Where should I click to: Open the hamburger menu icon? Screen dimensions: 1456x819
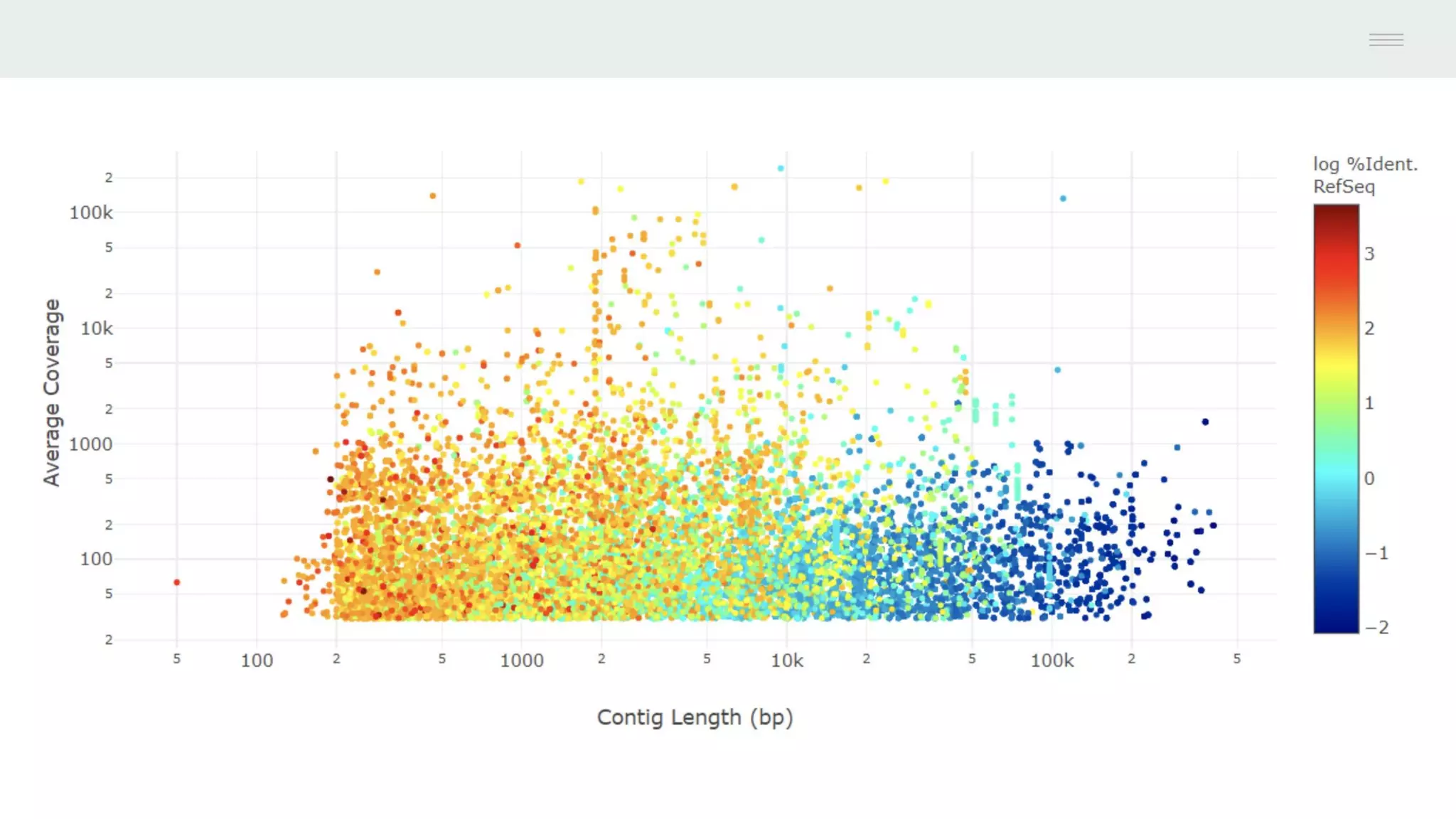(x=1386, y=40)
